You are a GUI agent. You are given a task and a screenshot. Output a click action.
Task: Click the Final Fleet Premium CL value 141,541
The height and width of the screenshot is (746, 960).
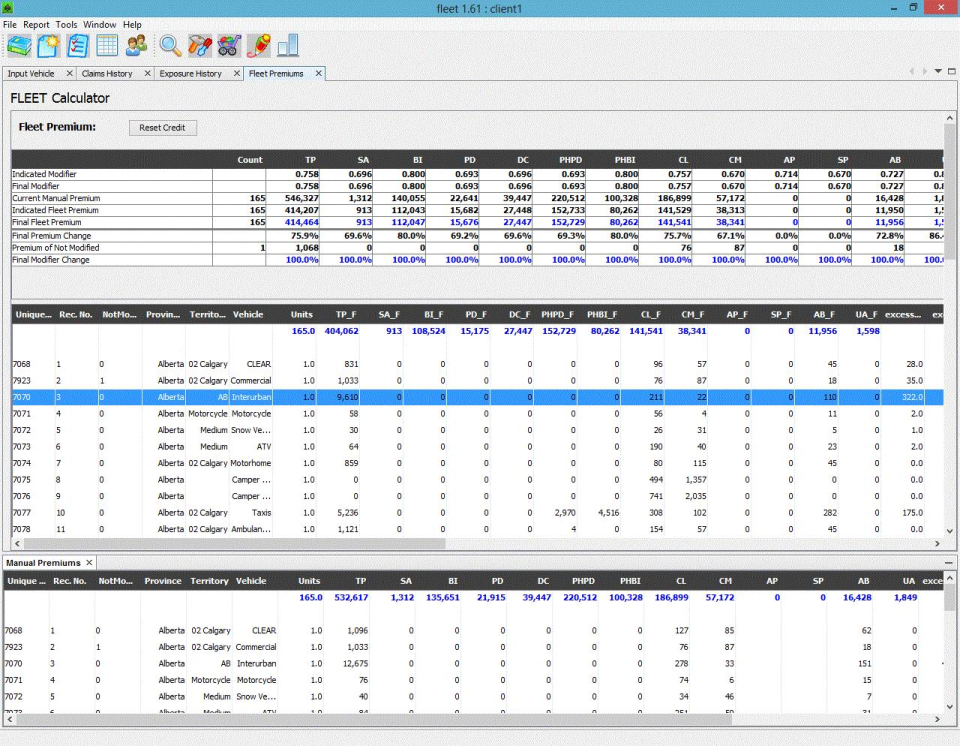pos(674,222)
